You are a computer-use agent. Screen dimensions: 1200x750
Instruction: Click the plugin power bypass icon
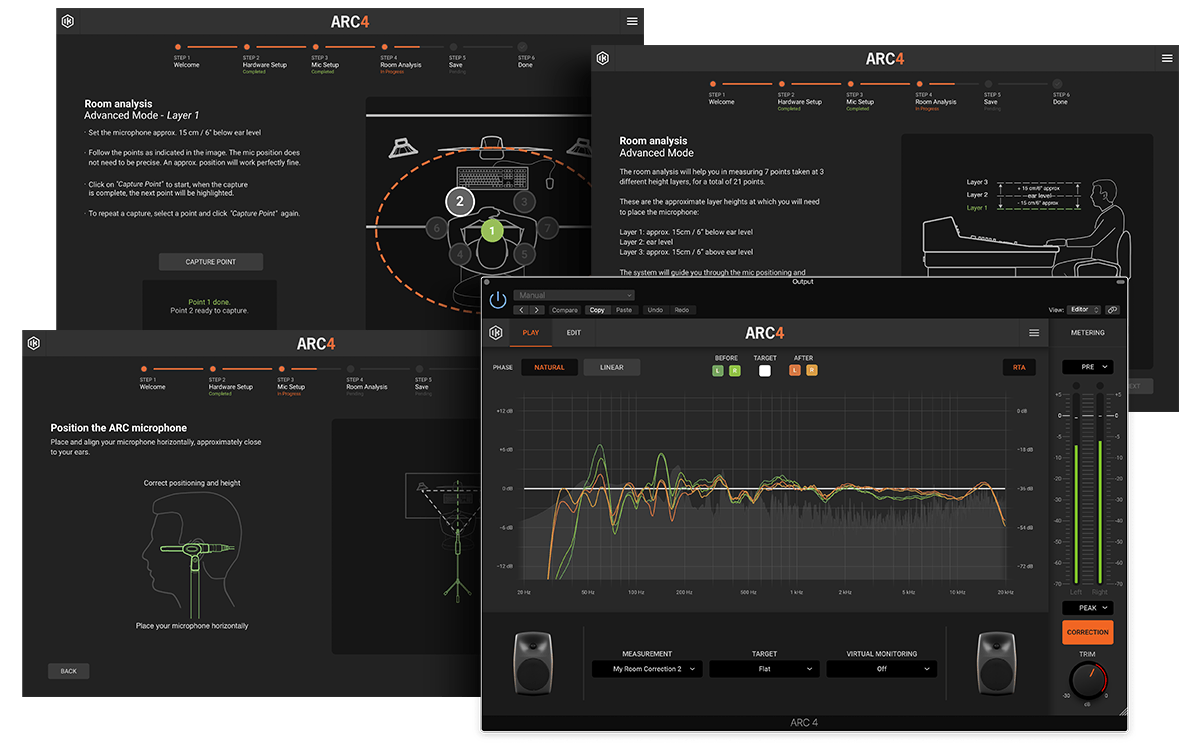(x=497, y=300)
